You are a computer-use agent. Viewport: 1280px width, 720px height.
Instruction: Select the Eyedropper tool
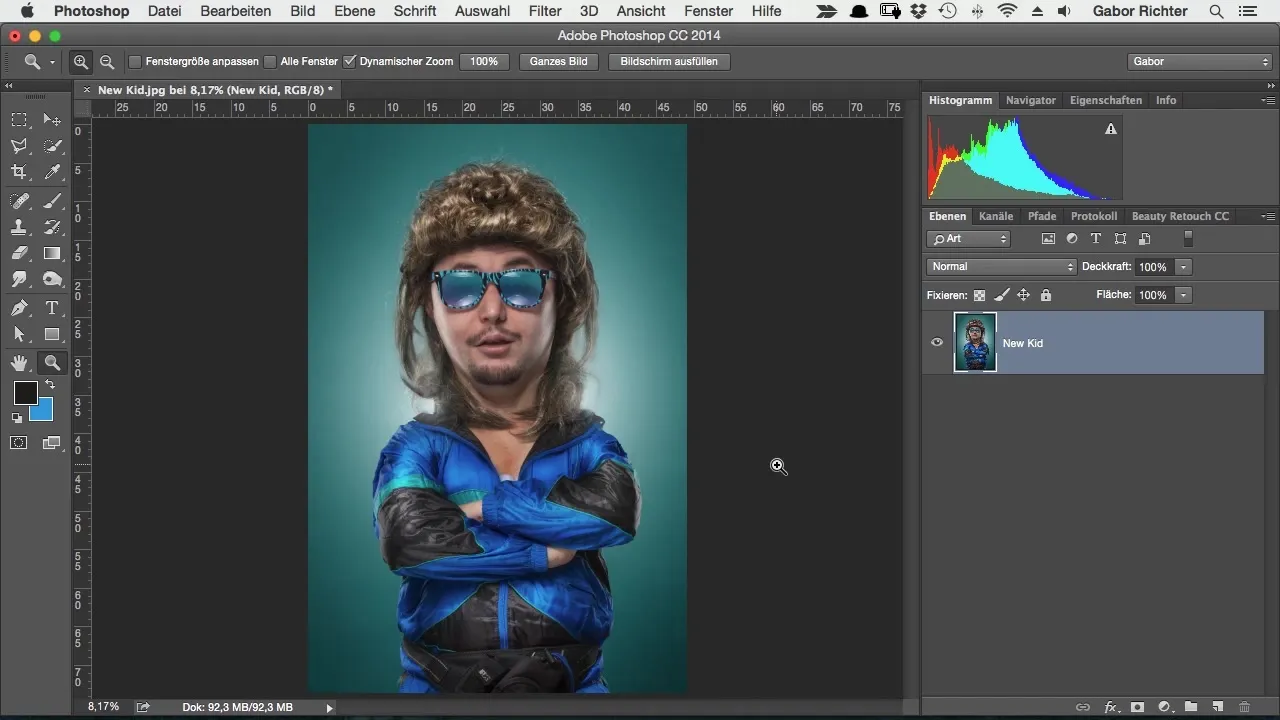52,172
